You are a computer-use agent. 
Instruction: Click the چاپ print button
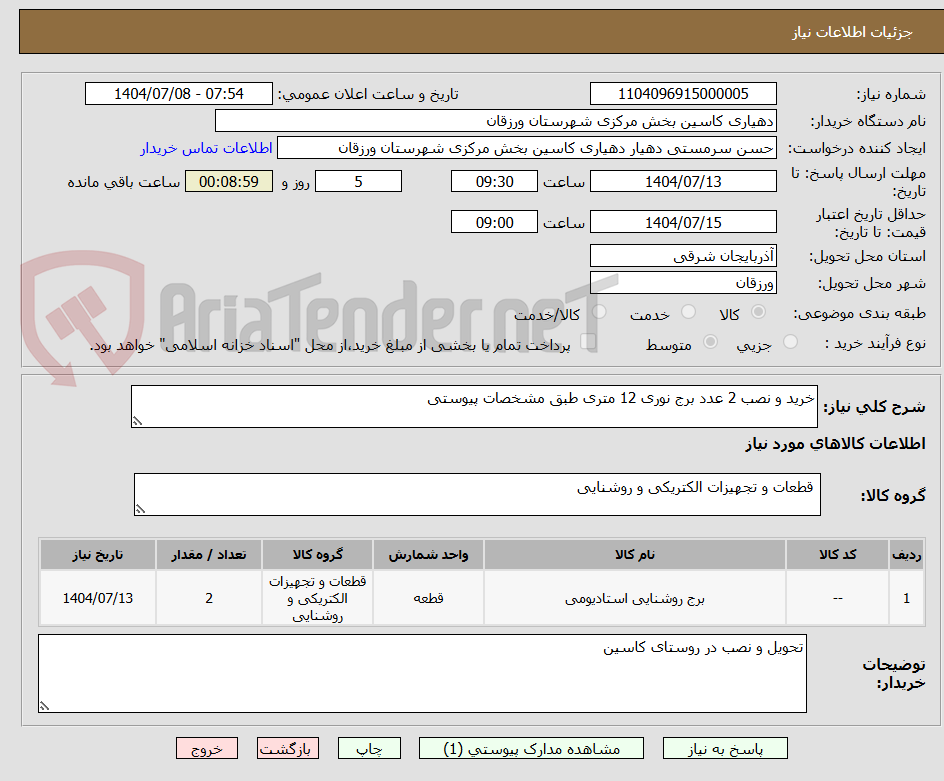(x=369, y=748)
